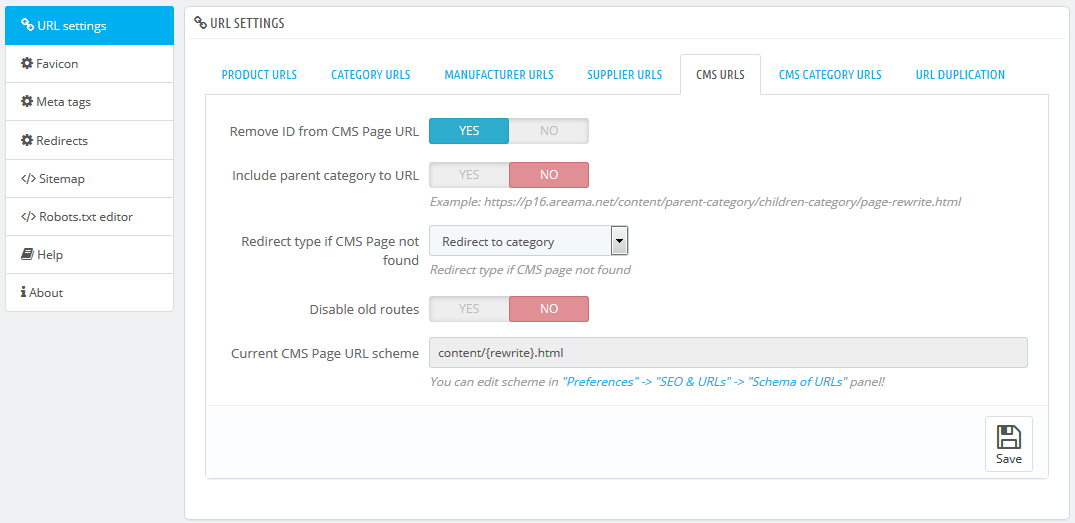This screenshot has width=1075, height=523.
Task: Click the Help book icon
Action: pyautogui.click(x=27, y=254)
